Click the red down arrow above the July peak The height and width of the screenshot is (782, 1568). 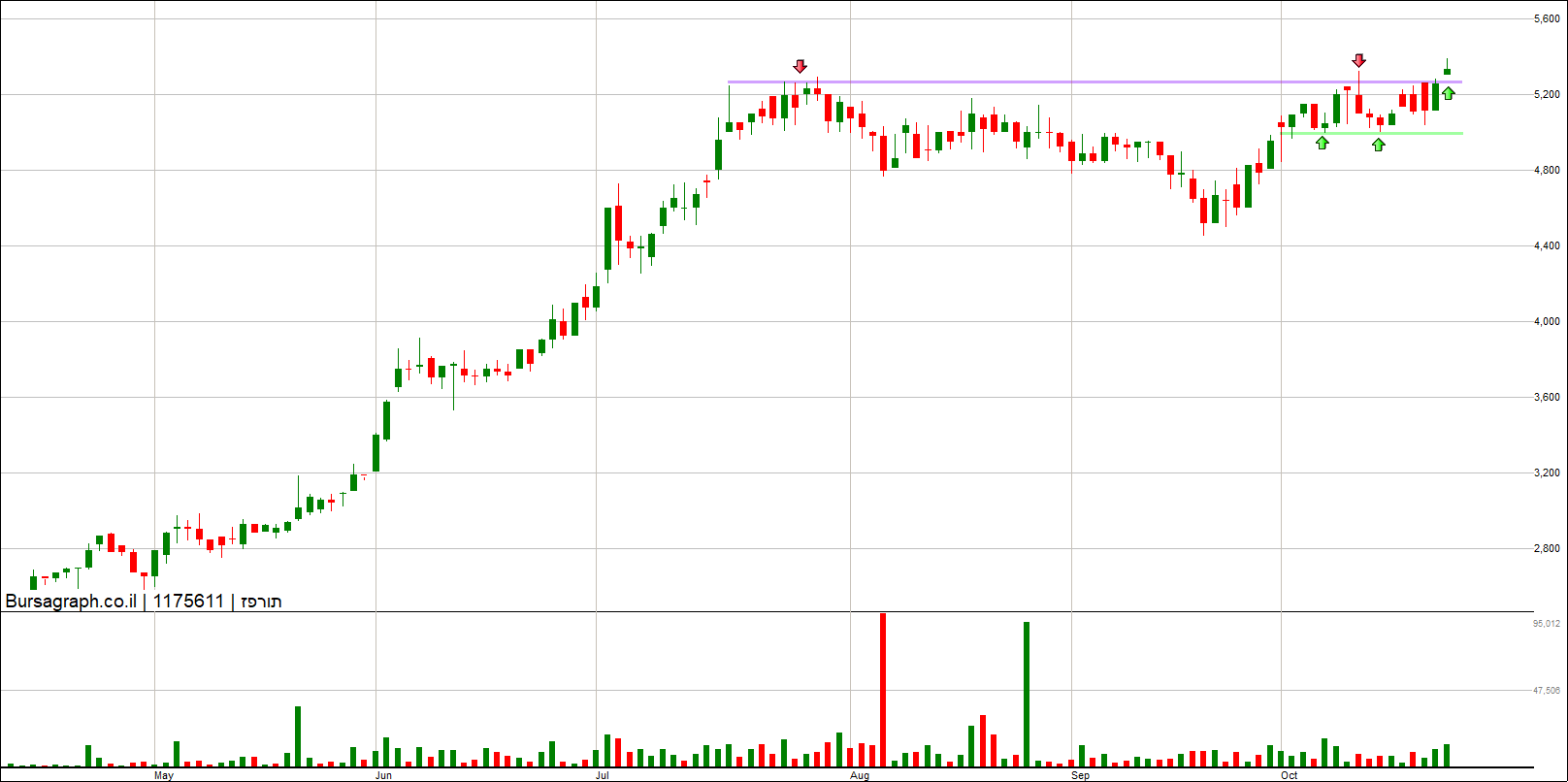(x=800, y=66)
